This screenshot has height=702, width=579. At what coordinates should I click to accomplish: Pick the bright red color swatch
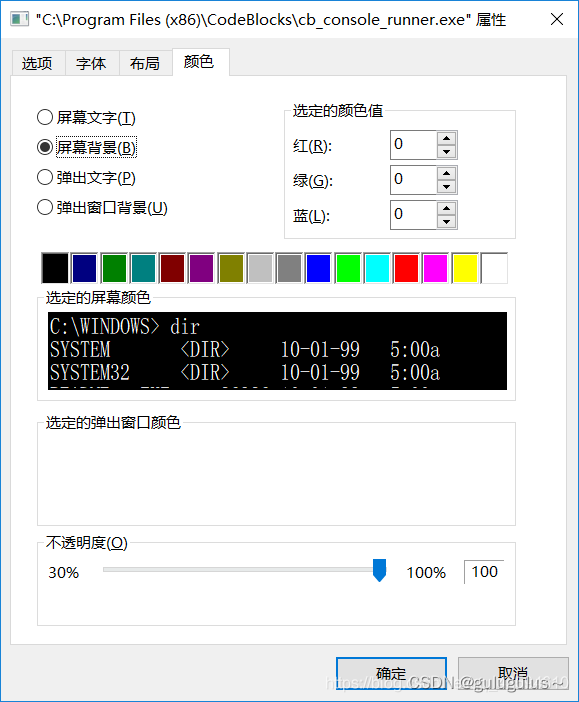(x=406, y=268)
